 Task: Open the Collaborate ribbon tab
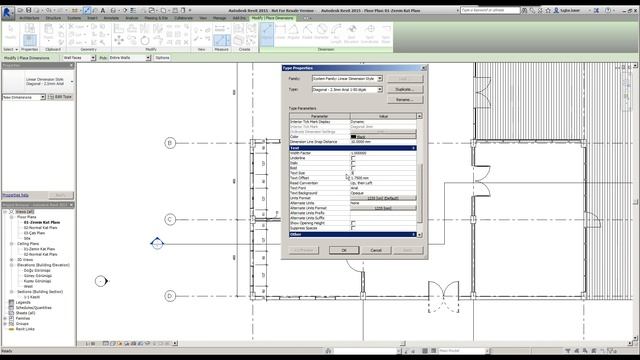click(183, 18)
